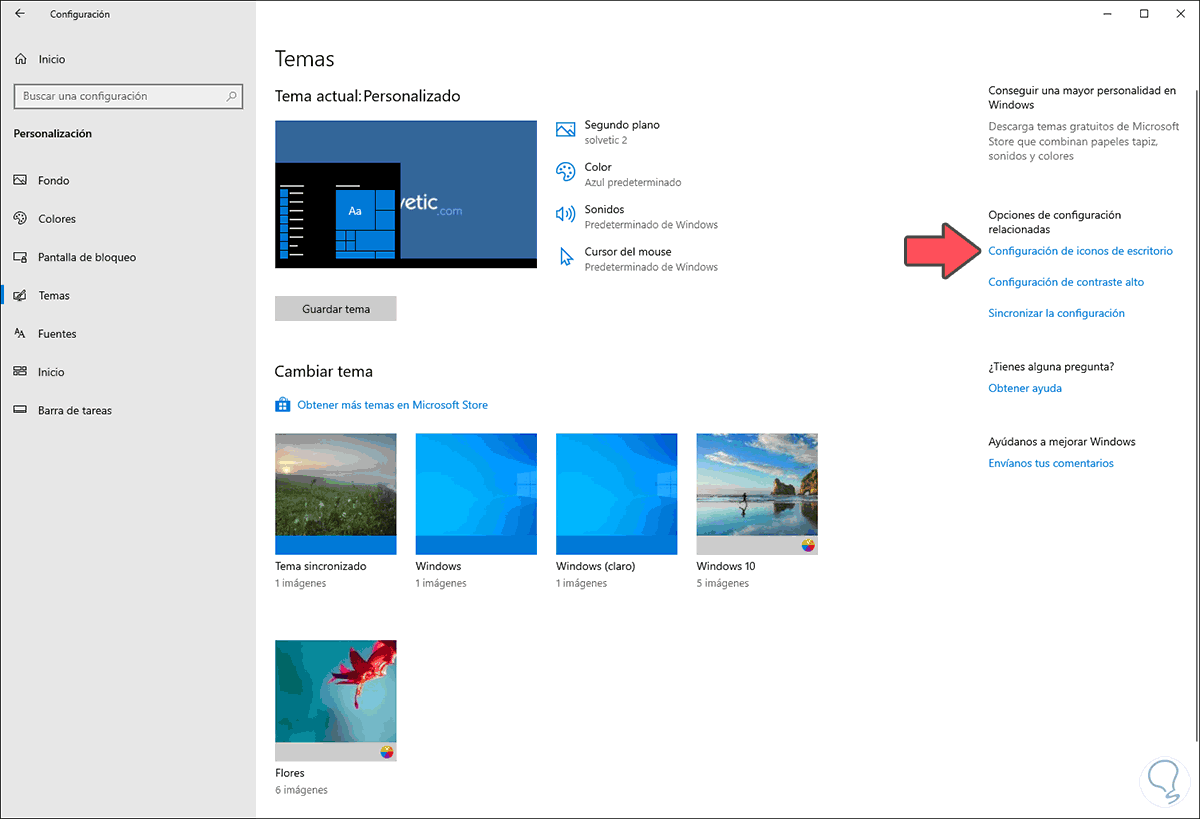Click the Fuentes letter icon in sidebar
The width and height of the screenshot is (1200, 819).
point(20,333)
